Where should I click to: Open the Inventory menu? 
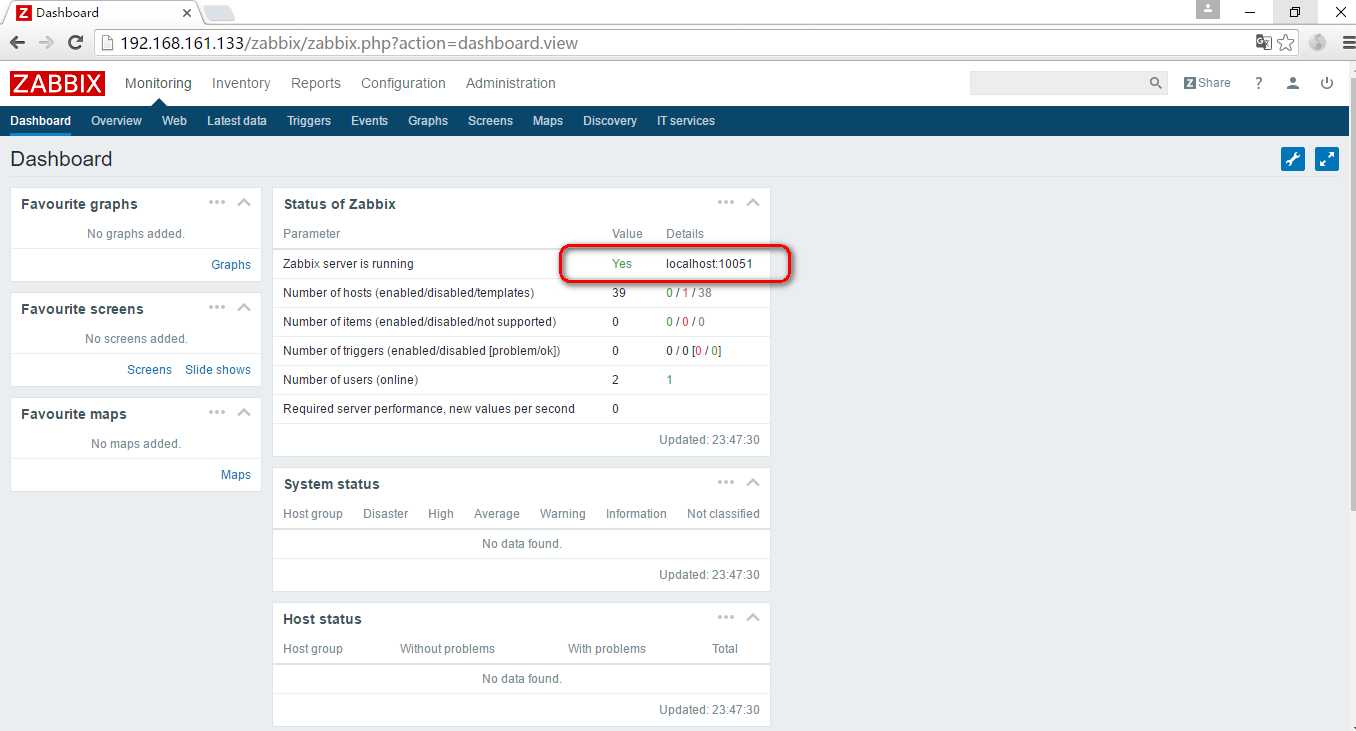tap(241, 83)
